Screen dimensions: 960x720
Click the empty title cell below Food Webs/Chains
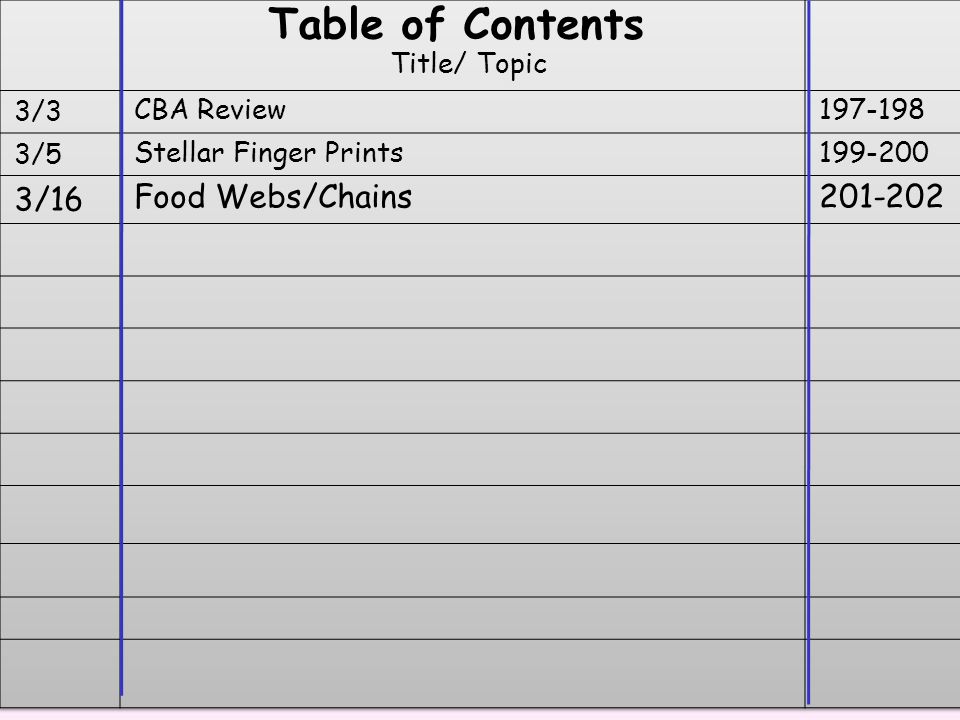pyautogui.click(x=463, y=250)
